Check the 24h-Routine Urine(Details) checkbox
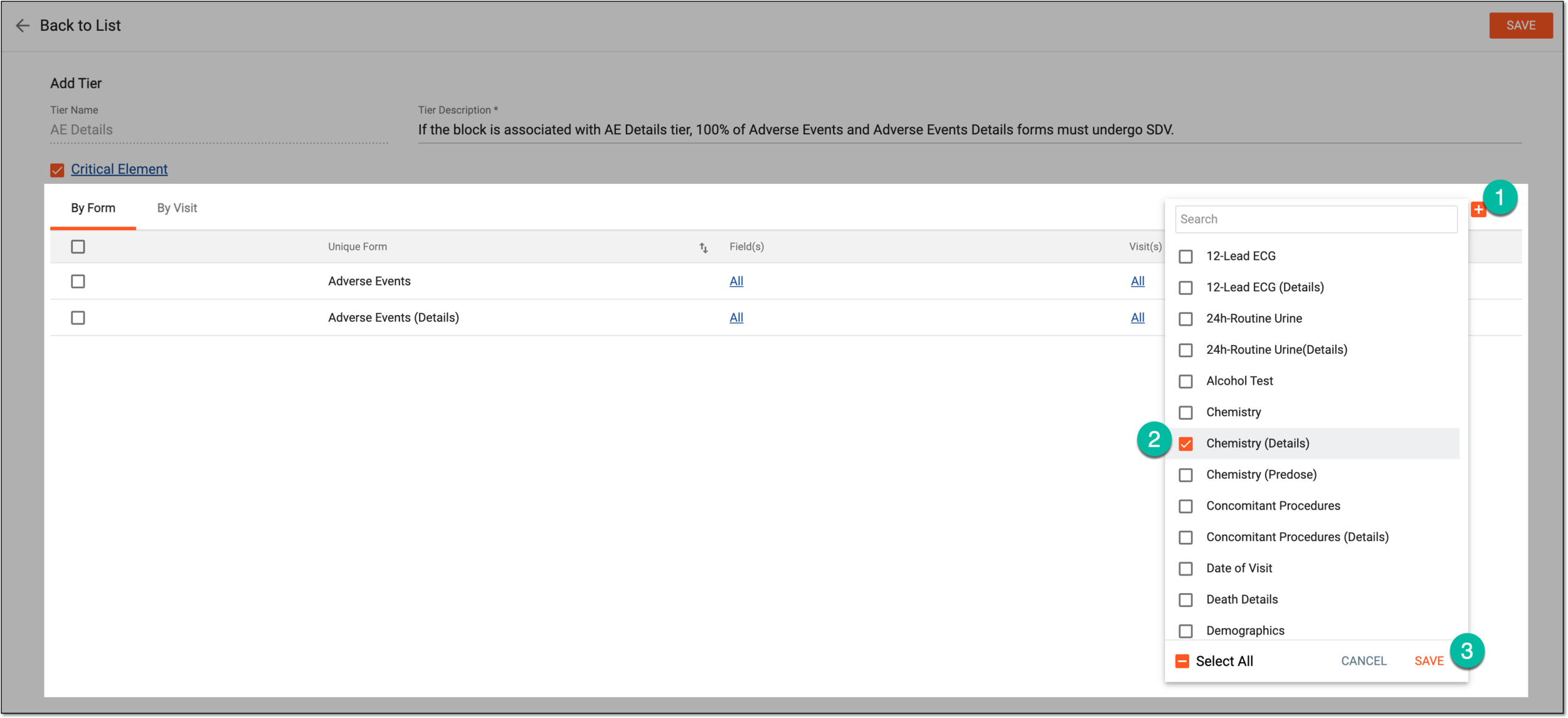Image resolution: width=1568 pixels, height=718 pixels. tap(1185, 350)
